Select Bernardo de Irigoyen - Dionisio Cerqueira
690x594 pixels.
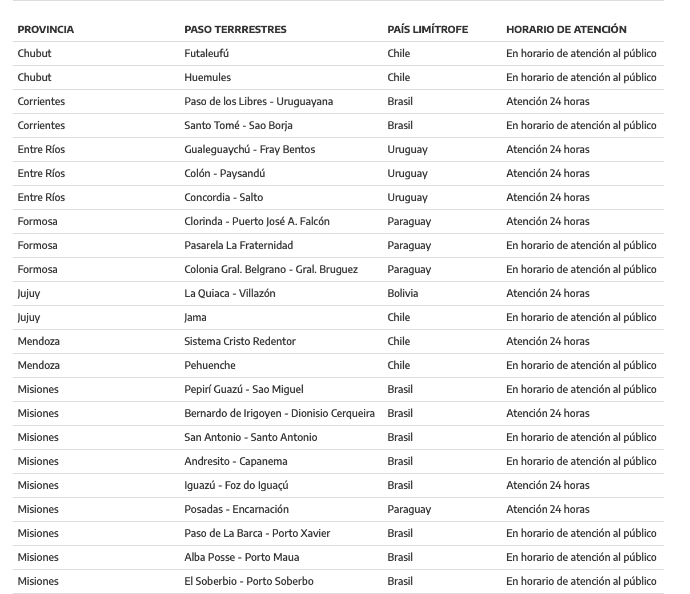point(279,413)
